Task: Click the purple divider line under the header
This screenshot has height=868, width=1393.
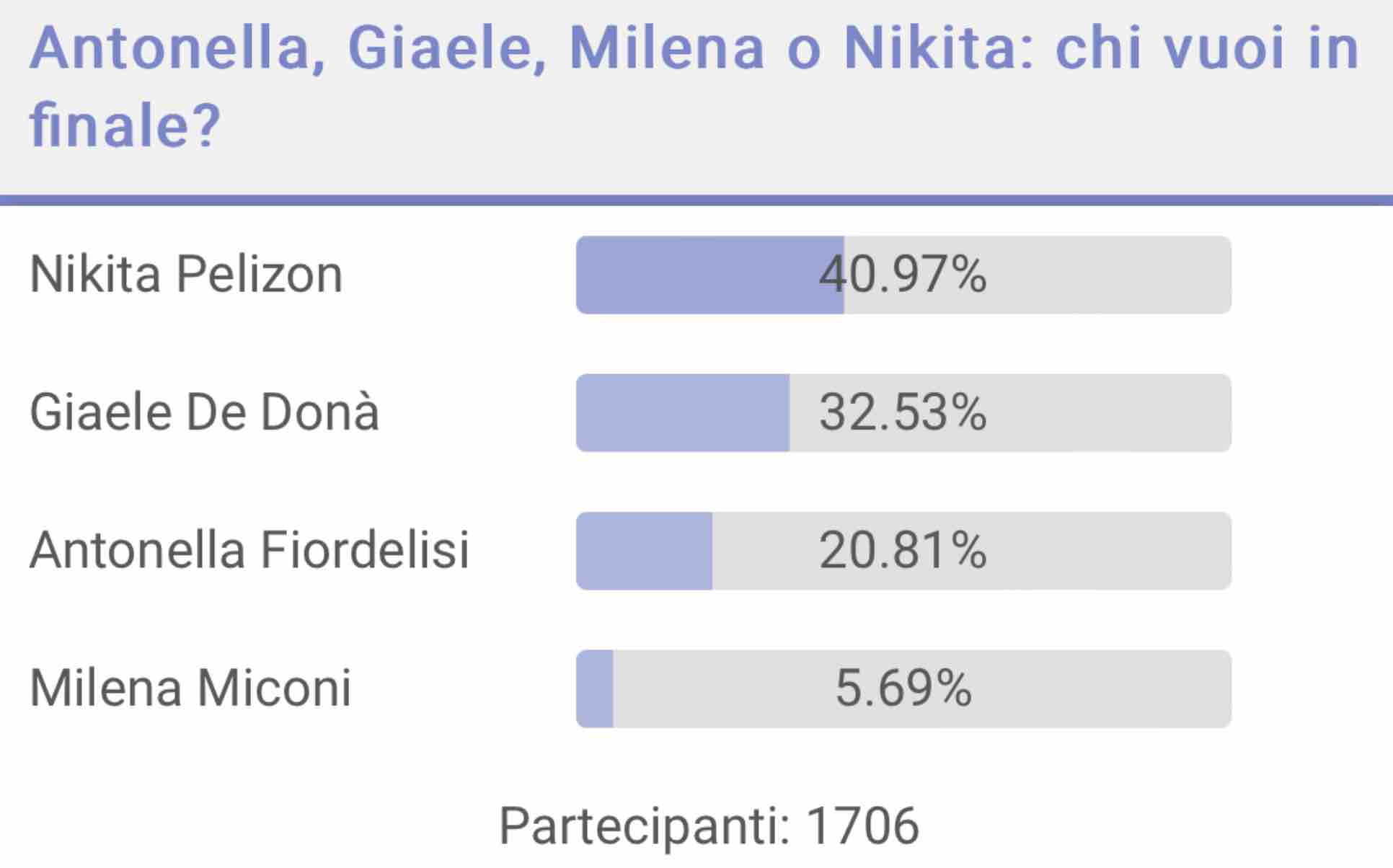Action: [696, 200]
